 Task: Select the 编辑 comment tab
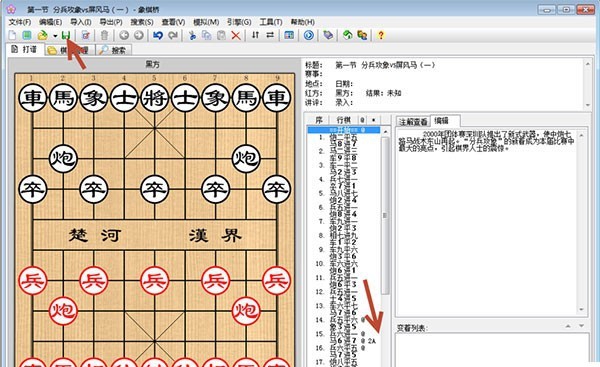click(x=445, y=121)
